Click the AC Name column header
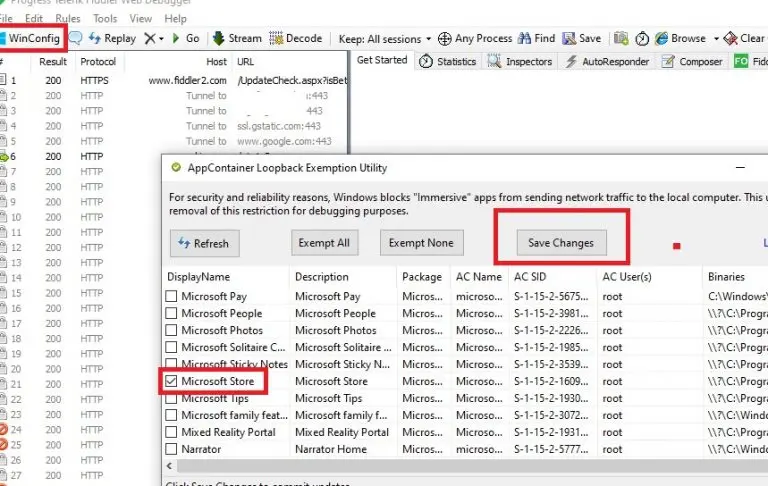768x486 pixels. pyautogui.click(x=480, y=277)
